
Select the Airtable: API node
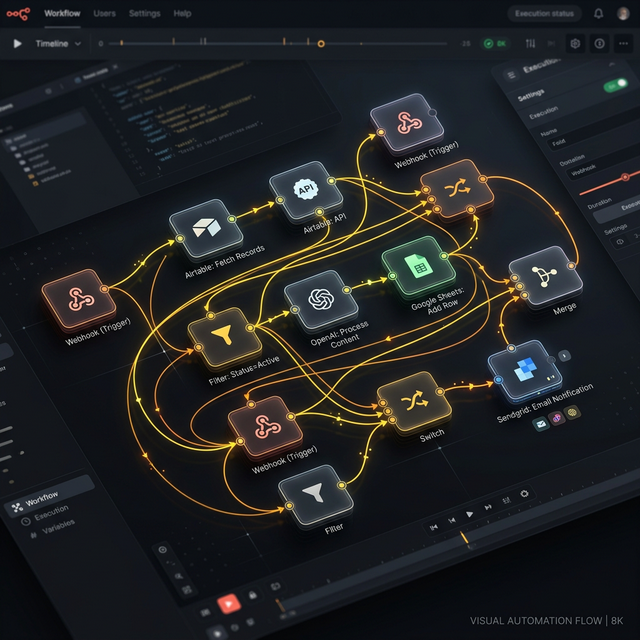click(306, 191)
